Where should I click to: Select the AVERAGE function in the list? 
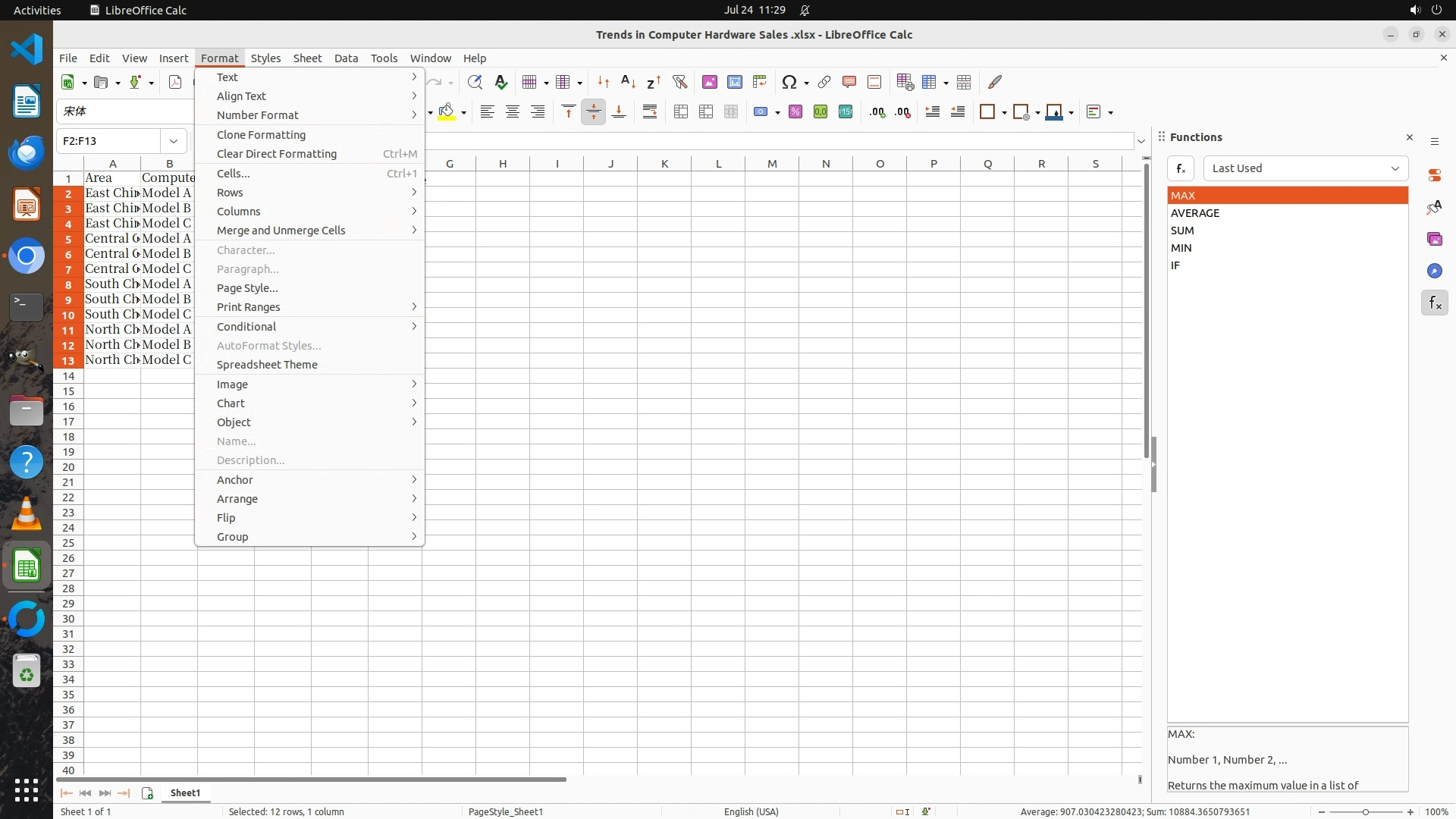(1195, 213)
